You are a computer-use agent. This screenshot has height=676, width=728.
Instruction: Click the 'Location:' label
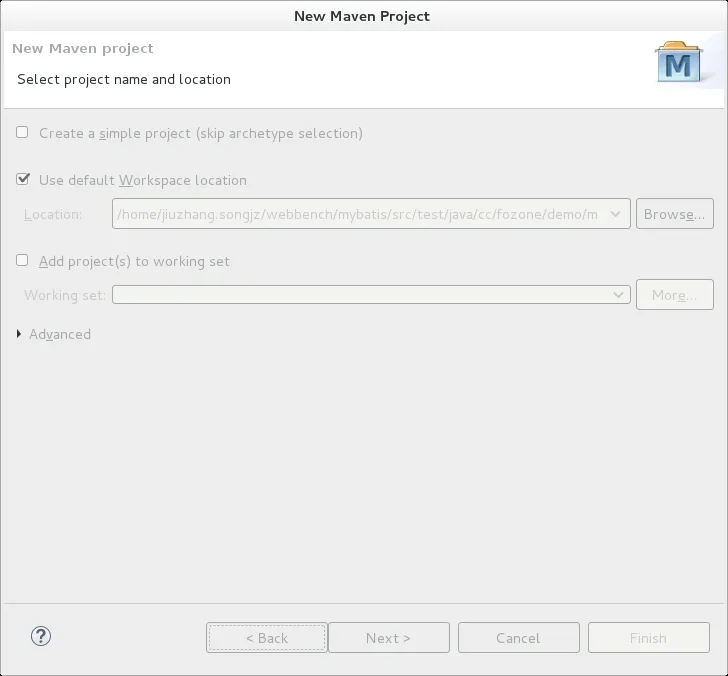(x=53, y=214)
